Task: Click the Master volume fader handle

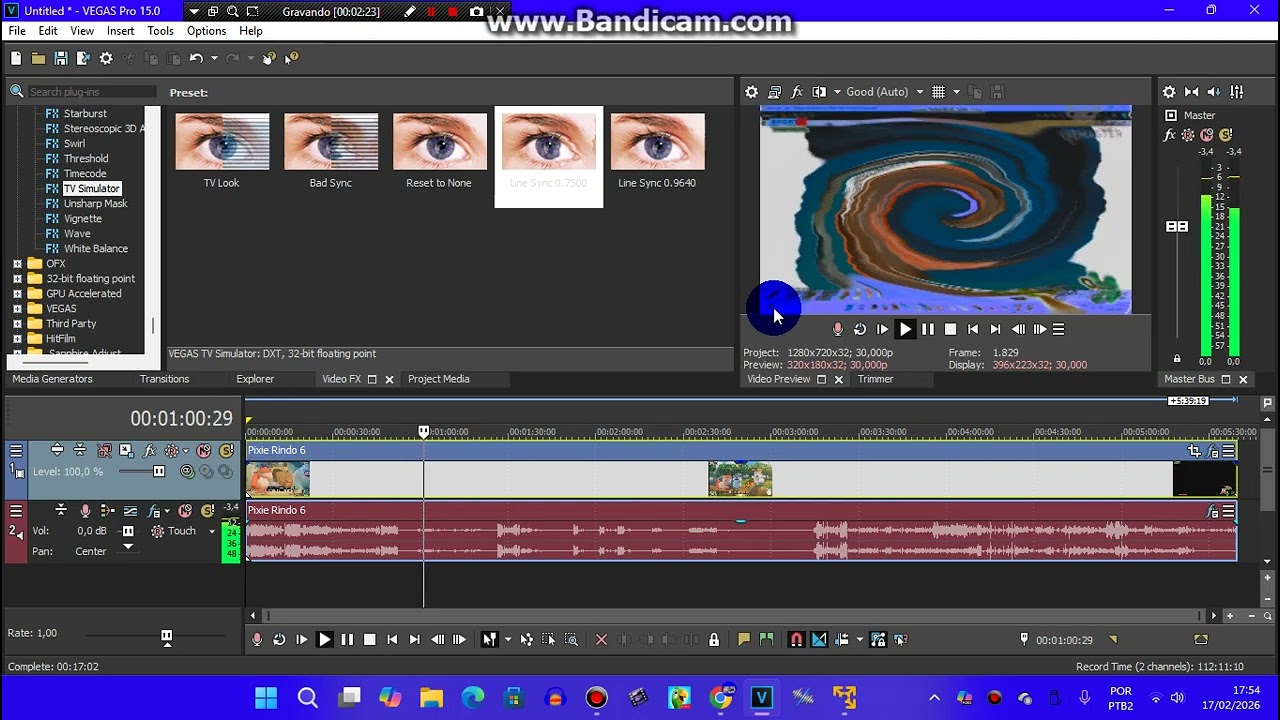Action: (1177, 227)
